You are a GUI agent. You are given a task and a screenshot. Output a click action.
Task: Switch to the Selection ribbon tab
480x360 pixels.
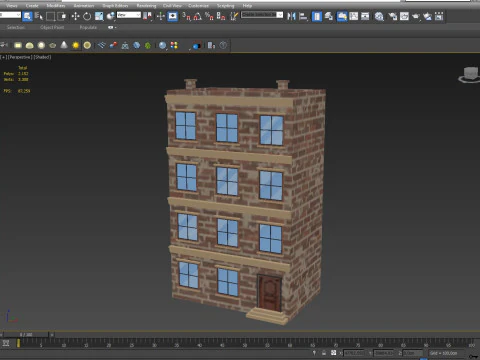pyautogui.click(x=16, y=27)
